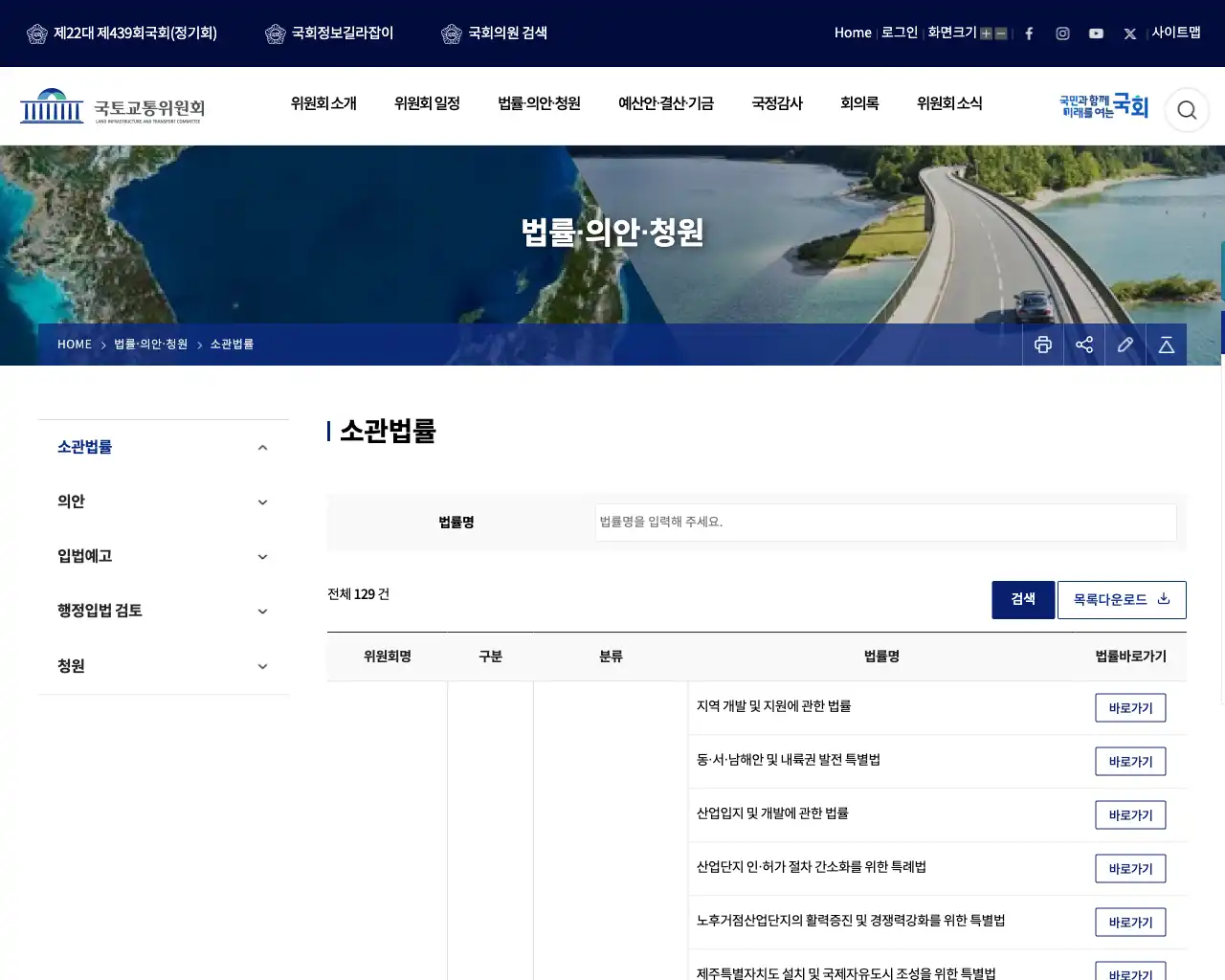This screenshot has height=980, width=1225.
Task: Click the 분류 column header
Action: point(611,657)
